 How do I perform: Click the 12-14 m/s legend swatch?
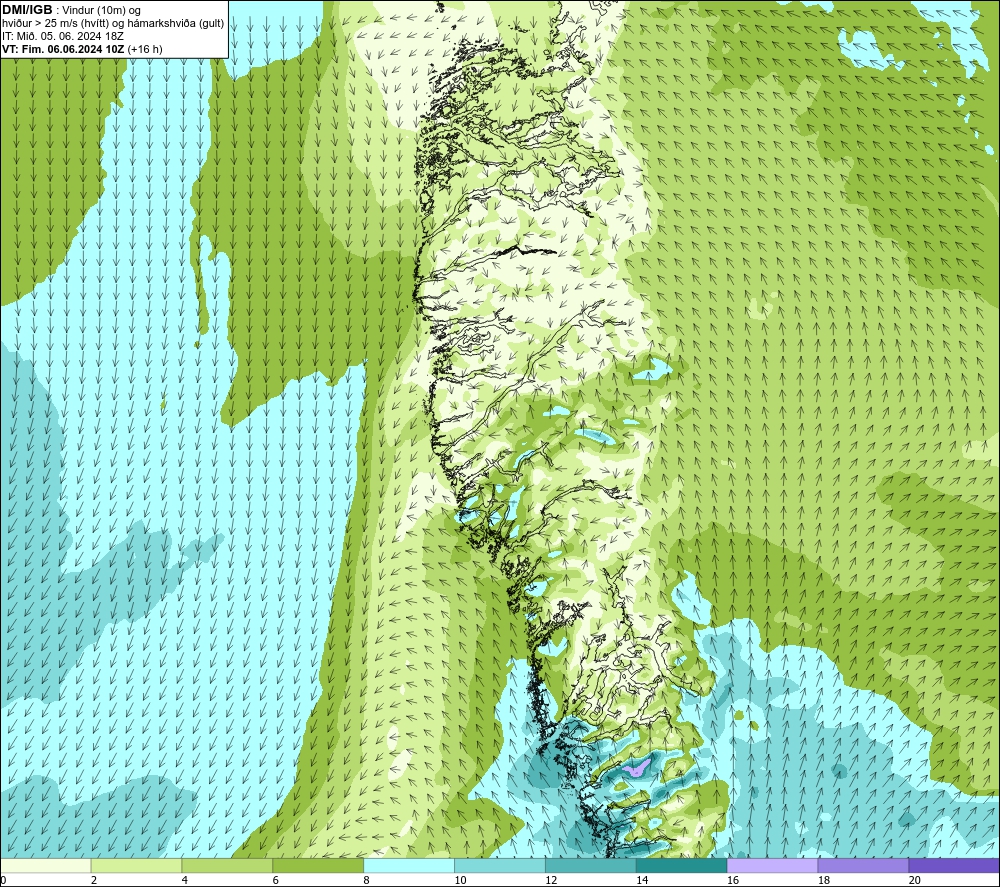591,865
